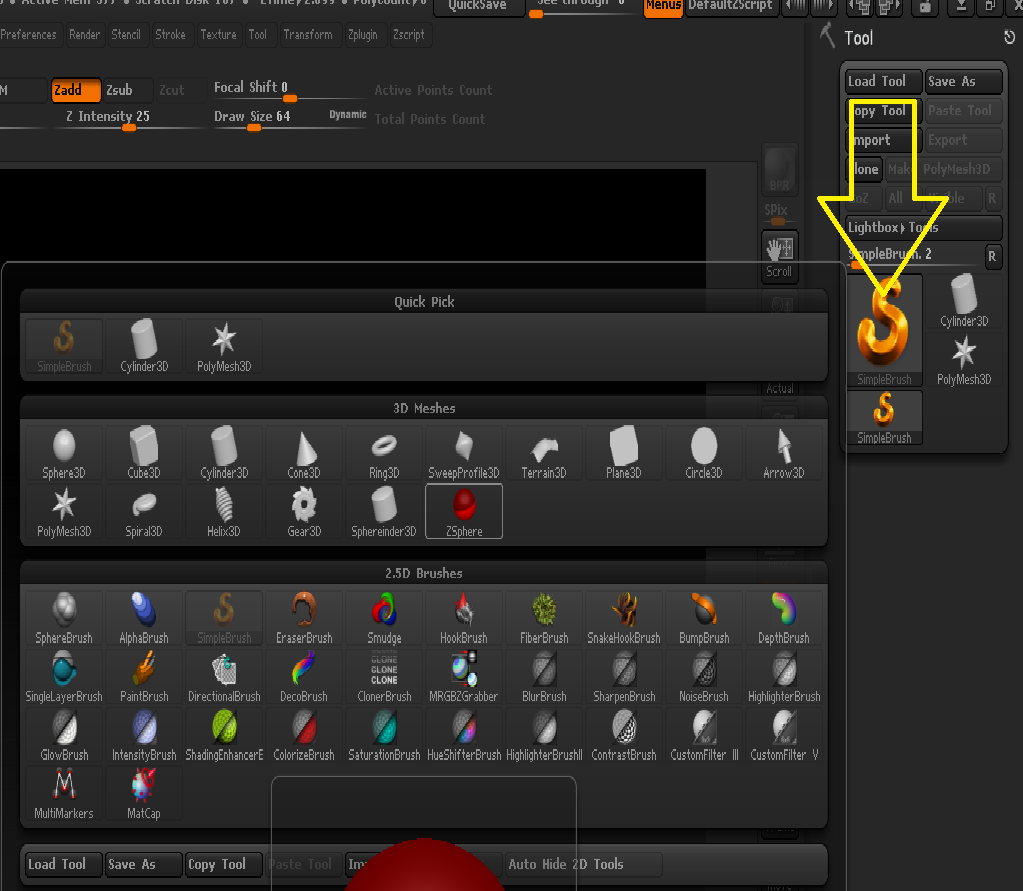Select the Spiral3D tool
1023x891 pixels.
[x=144, y=512]
